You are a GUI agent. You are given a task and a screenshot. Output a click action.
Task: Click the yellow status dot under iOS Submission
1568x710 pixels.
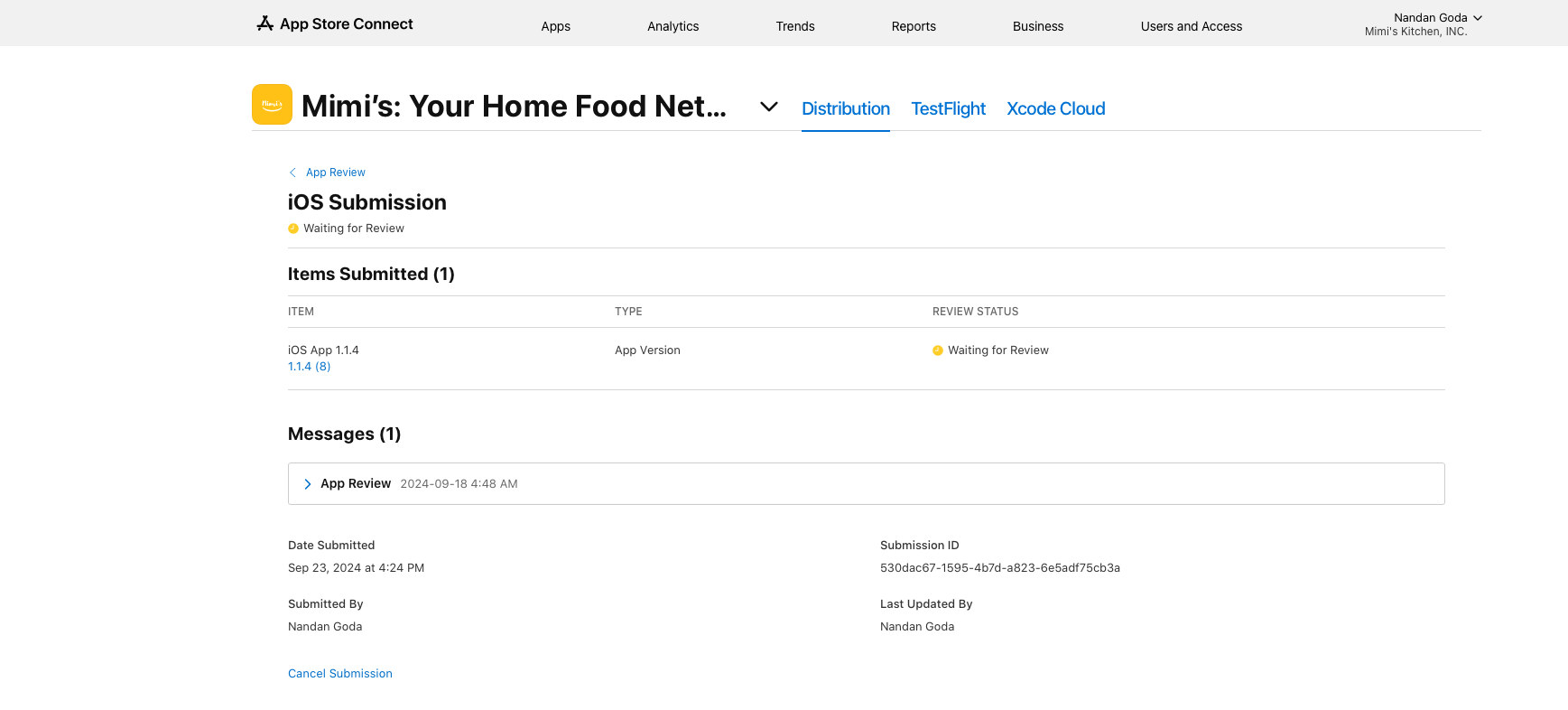tap(293, 229)
